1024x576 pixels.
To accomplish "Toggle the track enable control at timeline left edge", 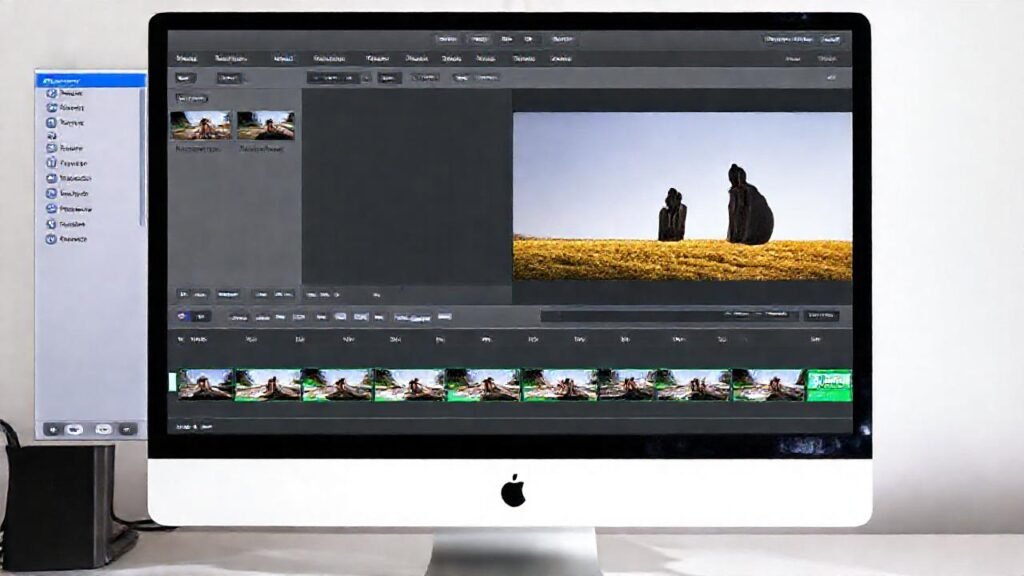I will 171,384.
